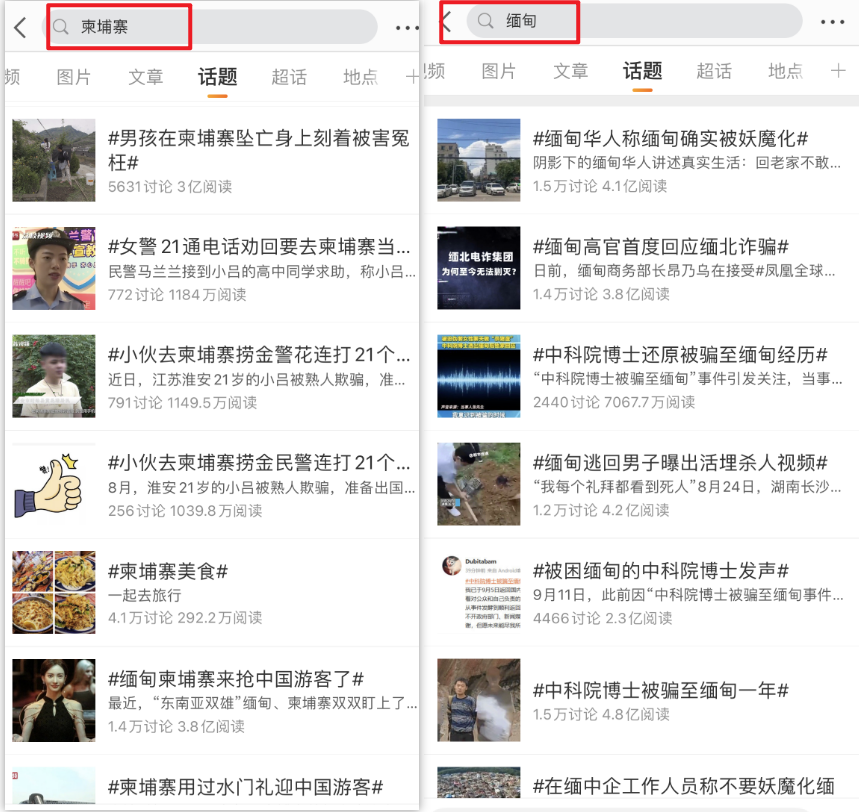Tap description 民警马兰兰接到小吕的高中同学求助
This screenshot has height=812, width=859.
[262, 272]
